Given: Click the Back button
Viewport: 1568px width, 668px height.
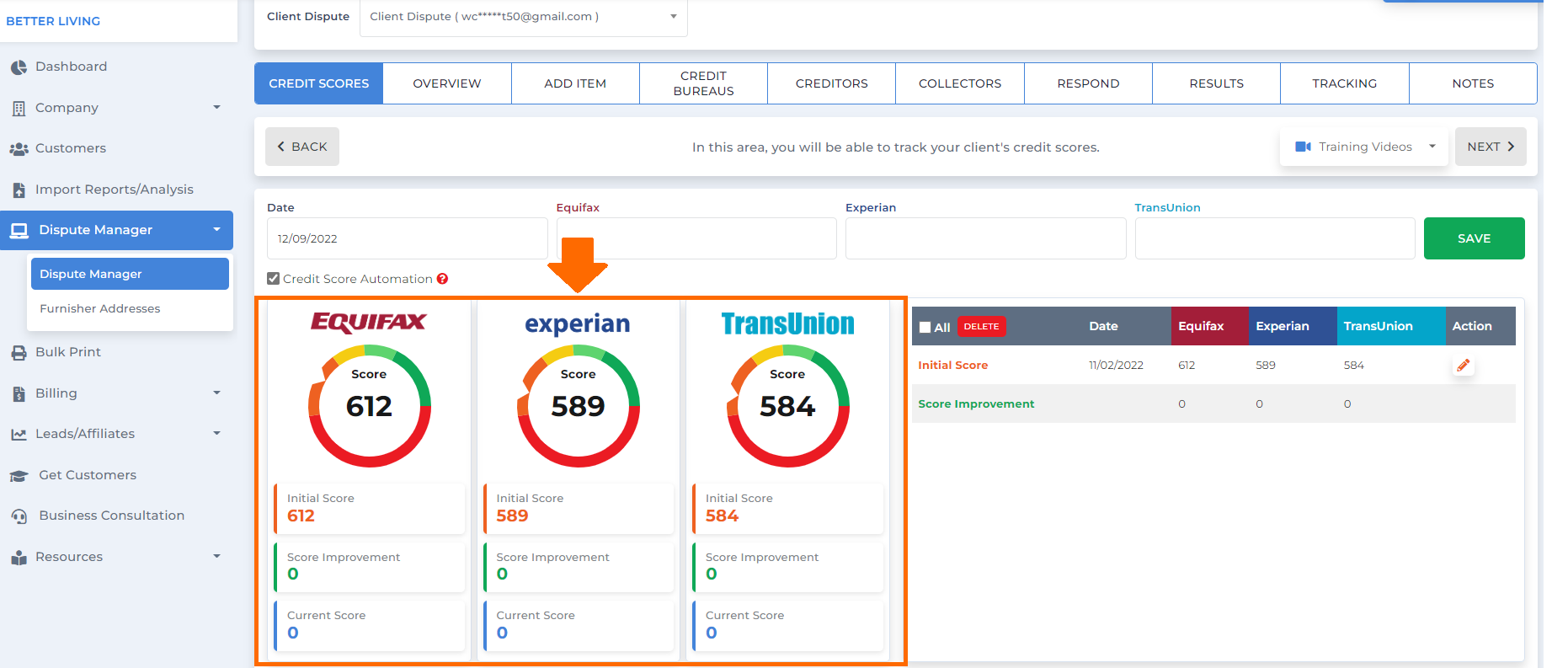Looking at the screenshot, I should [302, 147].
